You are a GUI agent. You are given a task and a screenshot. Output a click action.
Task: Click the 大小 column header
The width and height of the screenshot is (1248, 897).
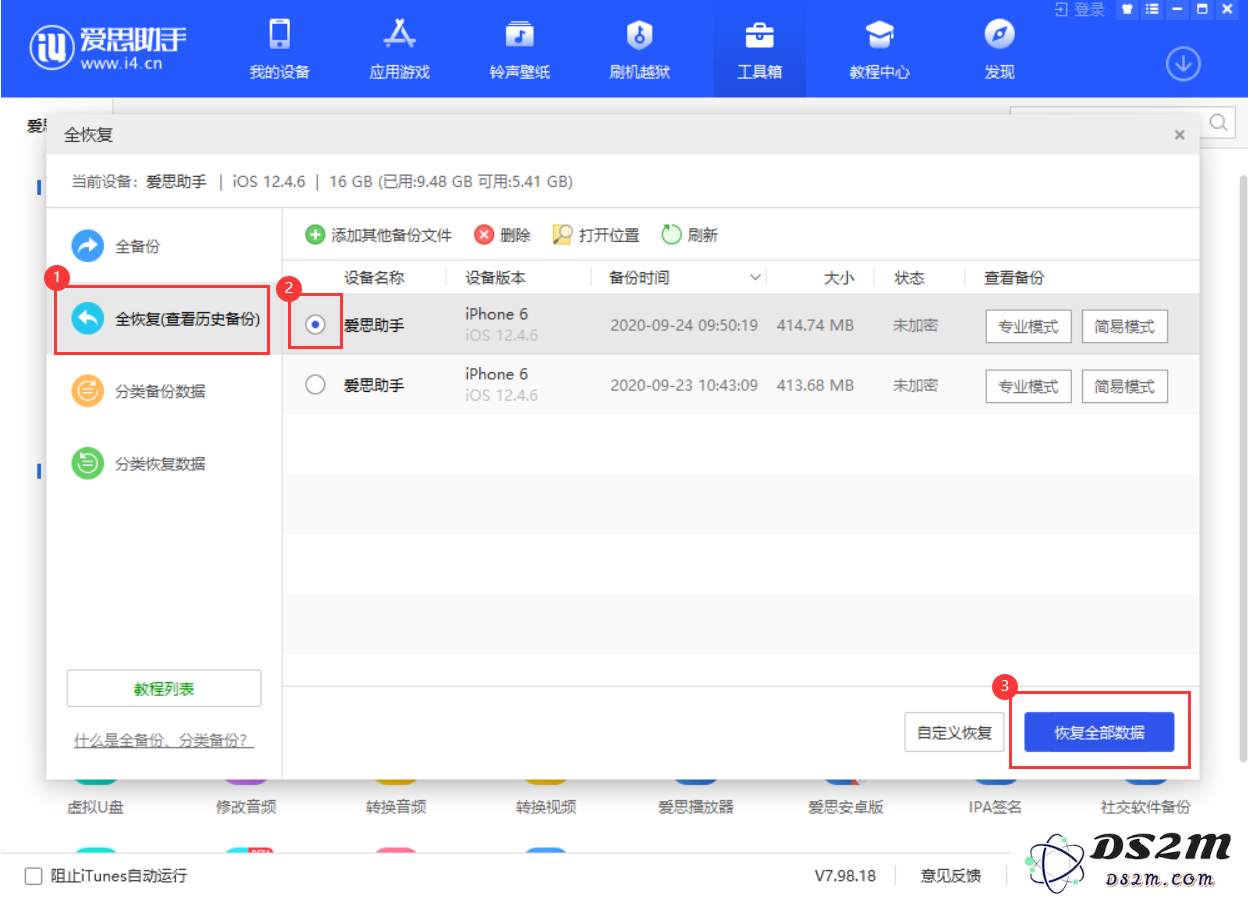(x=839, y=278)
